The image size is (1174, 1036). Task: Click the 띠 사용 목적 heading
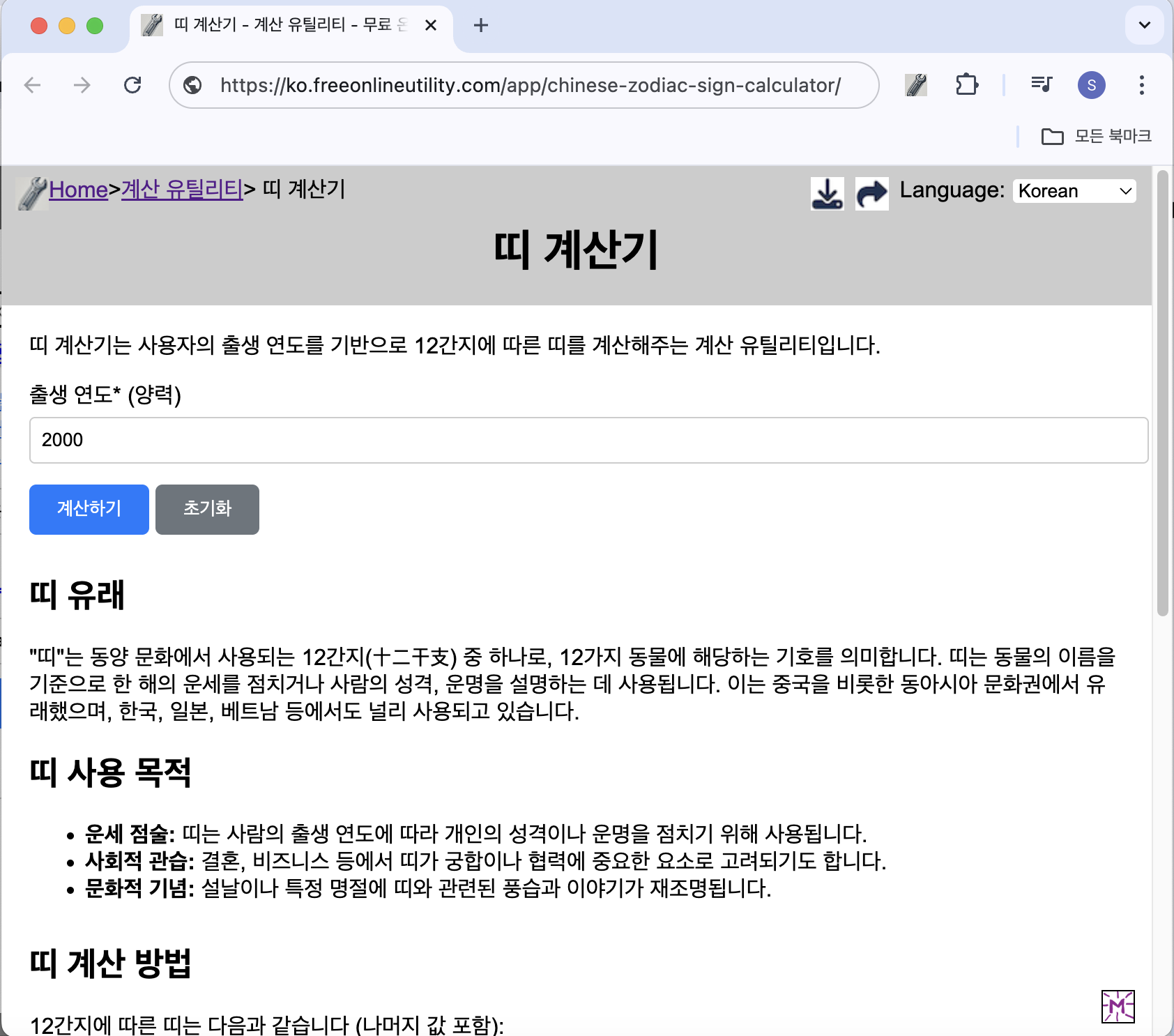coord(110,772)
